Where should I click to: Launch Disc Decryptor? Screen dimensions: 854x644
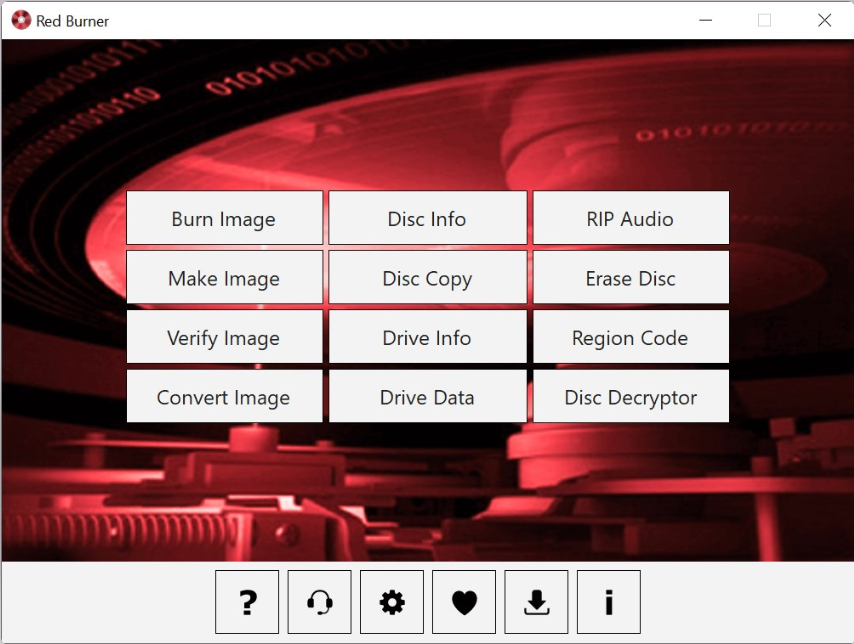(x=630, y=397)
